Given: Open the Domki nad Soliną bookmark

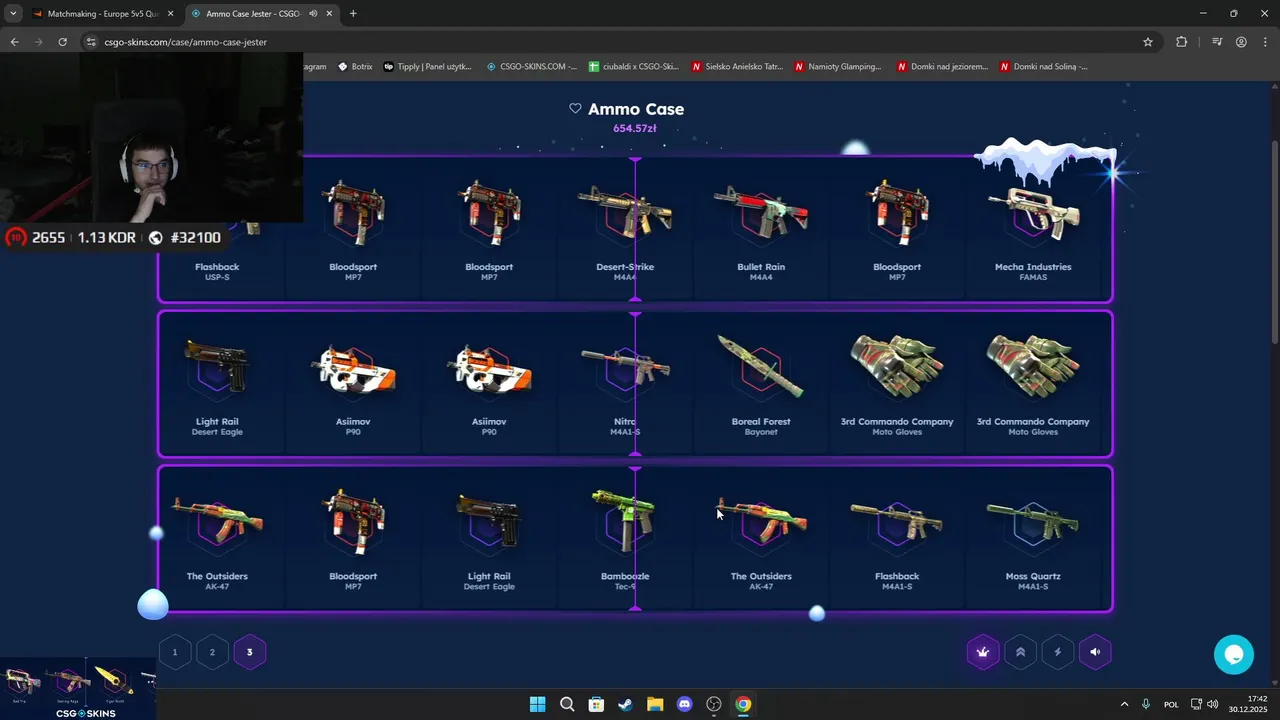Looking at the screenshot, I should [1044, 67].
